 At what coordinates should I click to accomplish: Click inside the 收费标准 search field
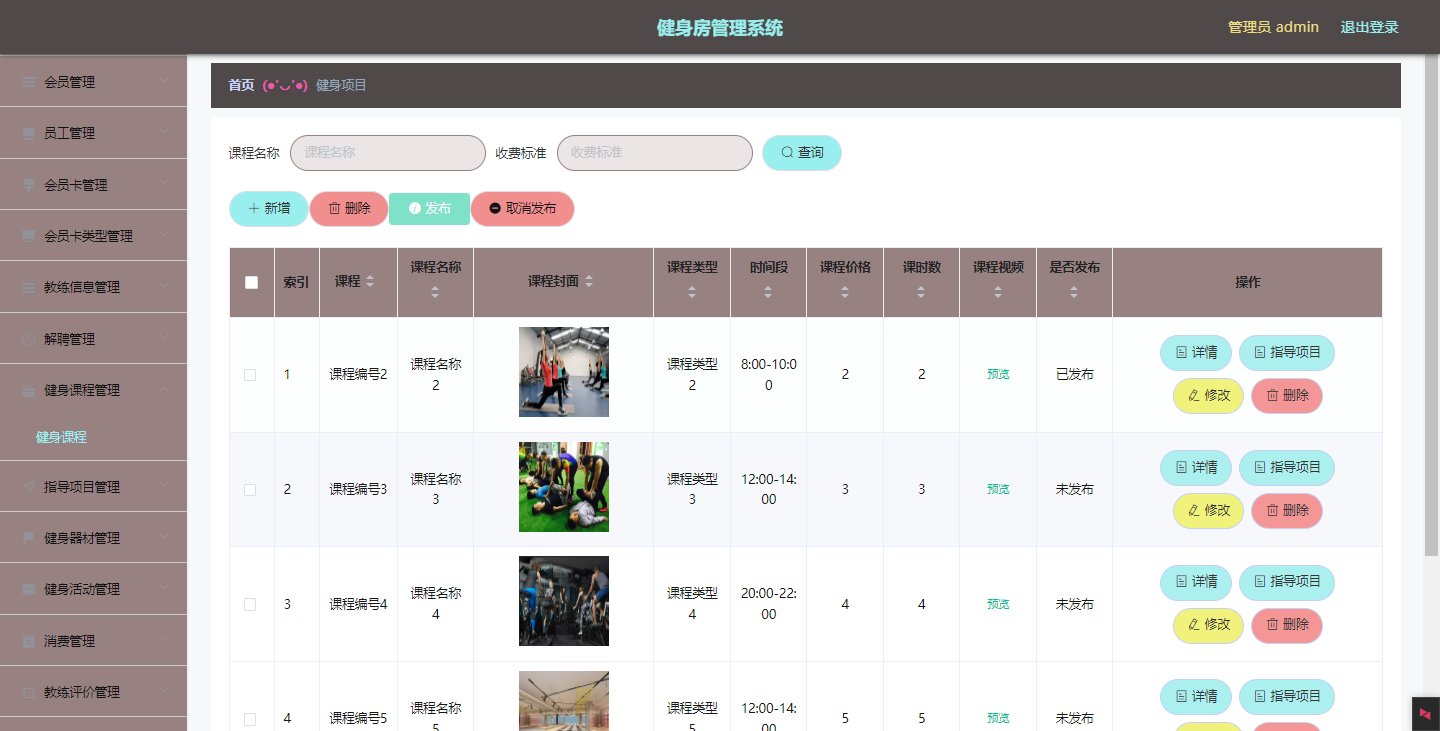point(655,153)
